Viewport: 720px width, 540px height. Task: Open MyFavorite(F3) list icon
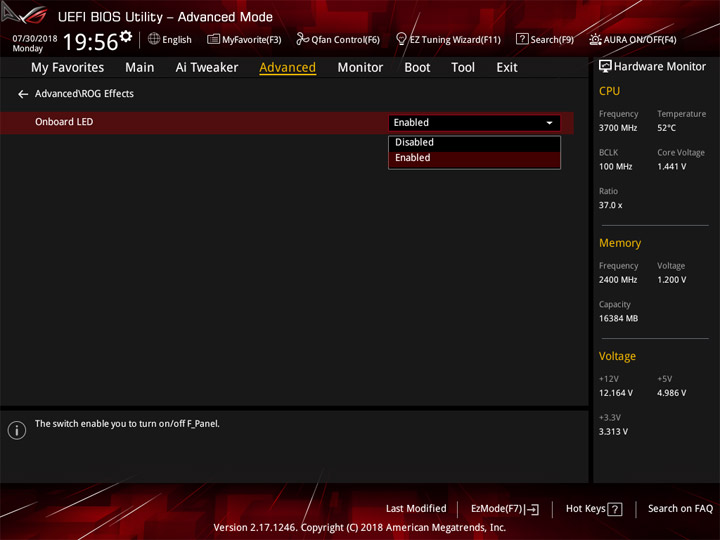213,39
